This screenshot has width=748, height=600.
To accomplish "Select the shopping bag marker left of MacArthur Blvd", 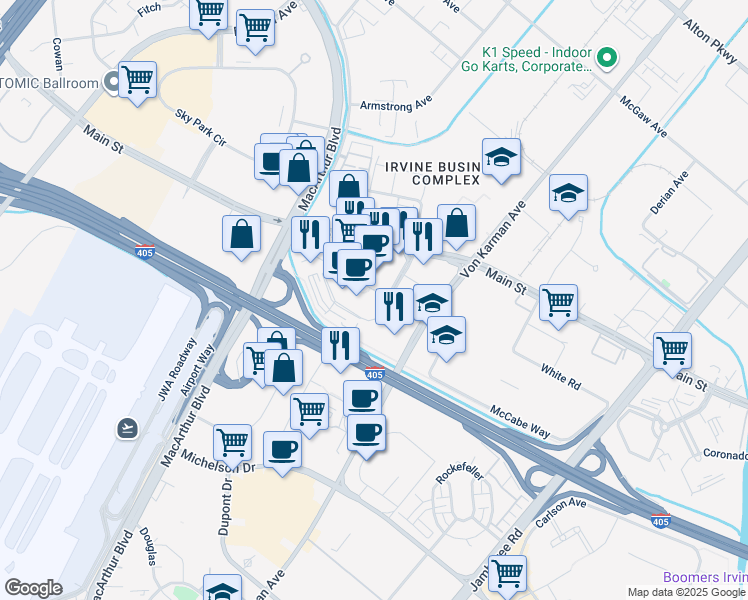I will [x=241, y=237].
